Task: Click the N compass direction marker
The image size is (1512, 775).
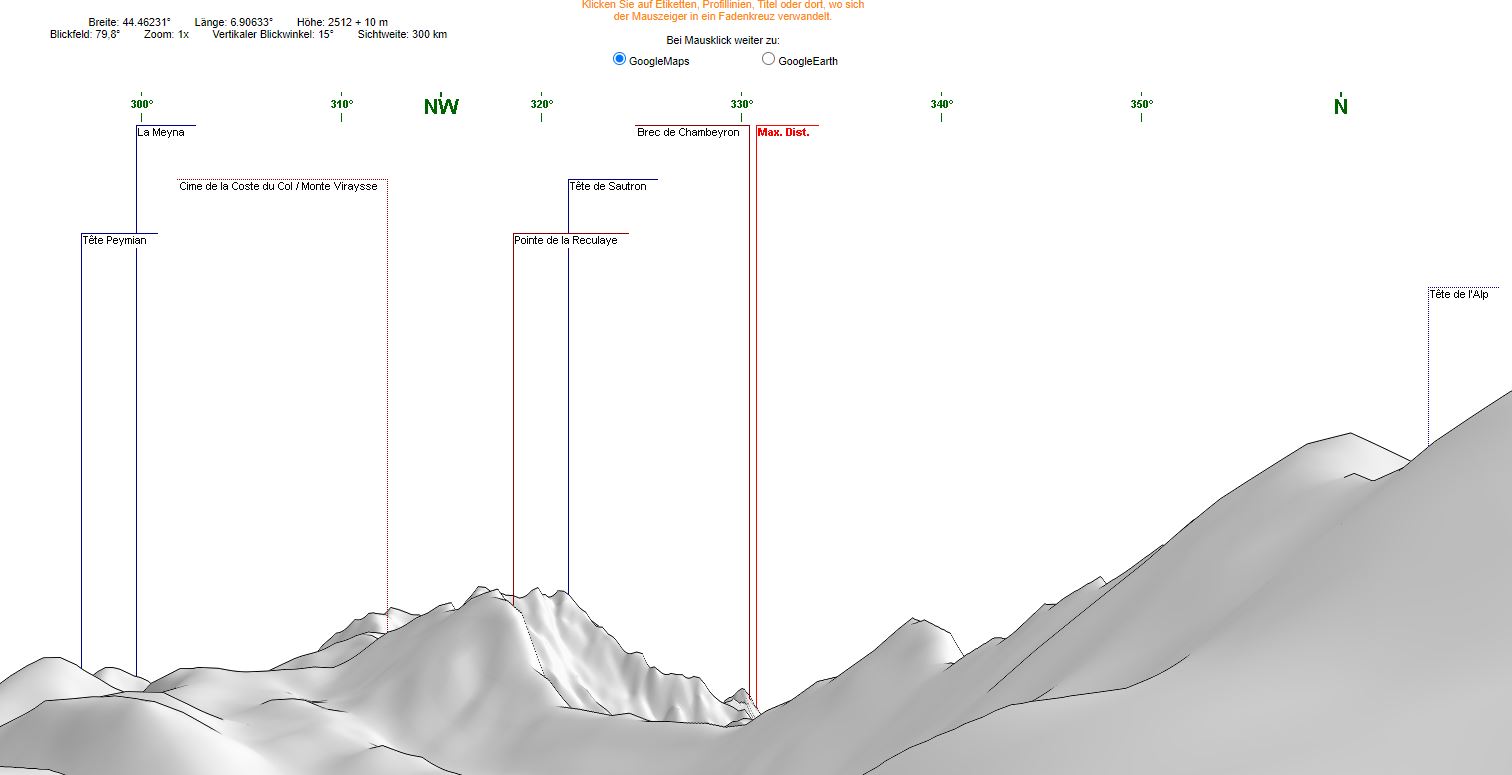Action: click(x=1340, y=107)
